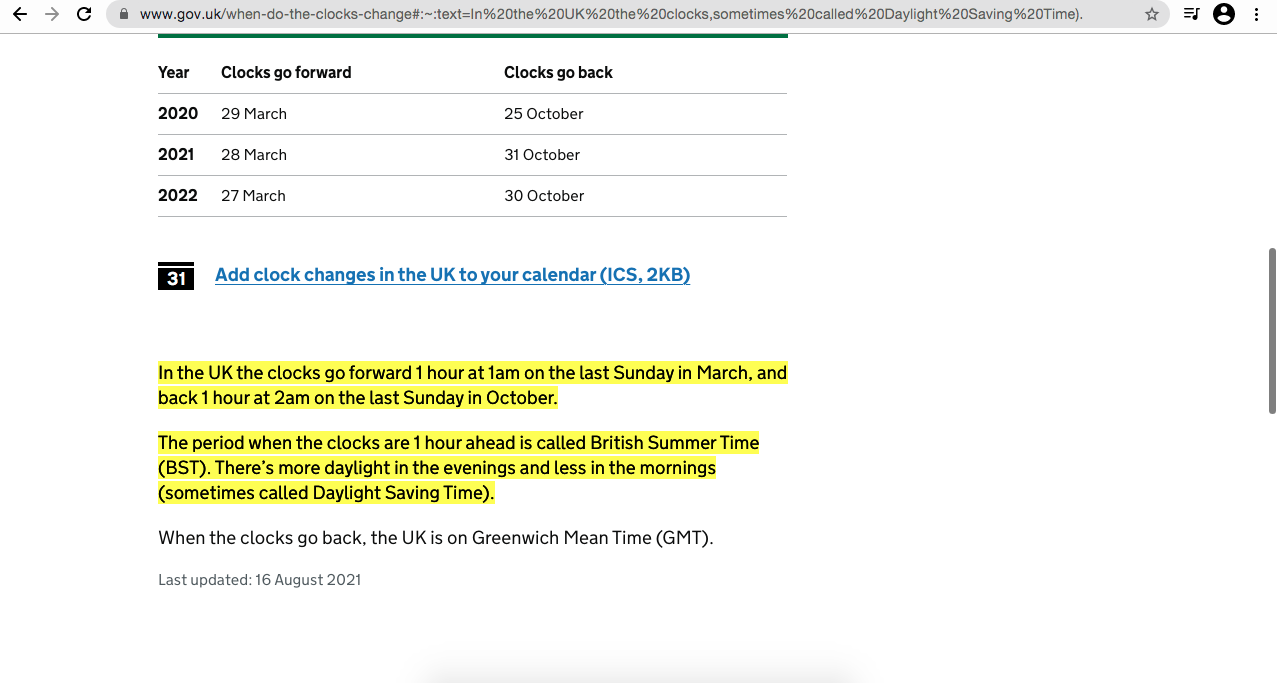Click the '30 October' table cell
The width and height of the screenshot is (1277, 683).
(544, 196)
